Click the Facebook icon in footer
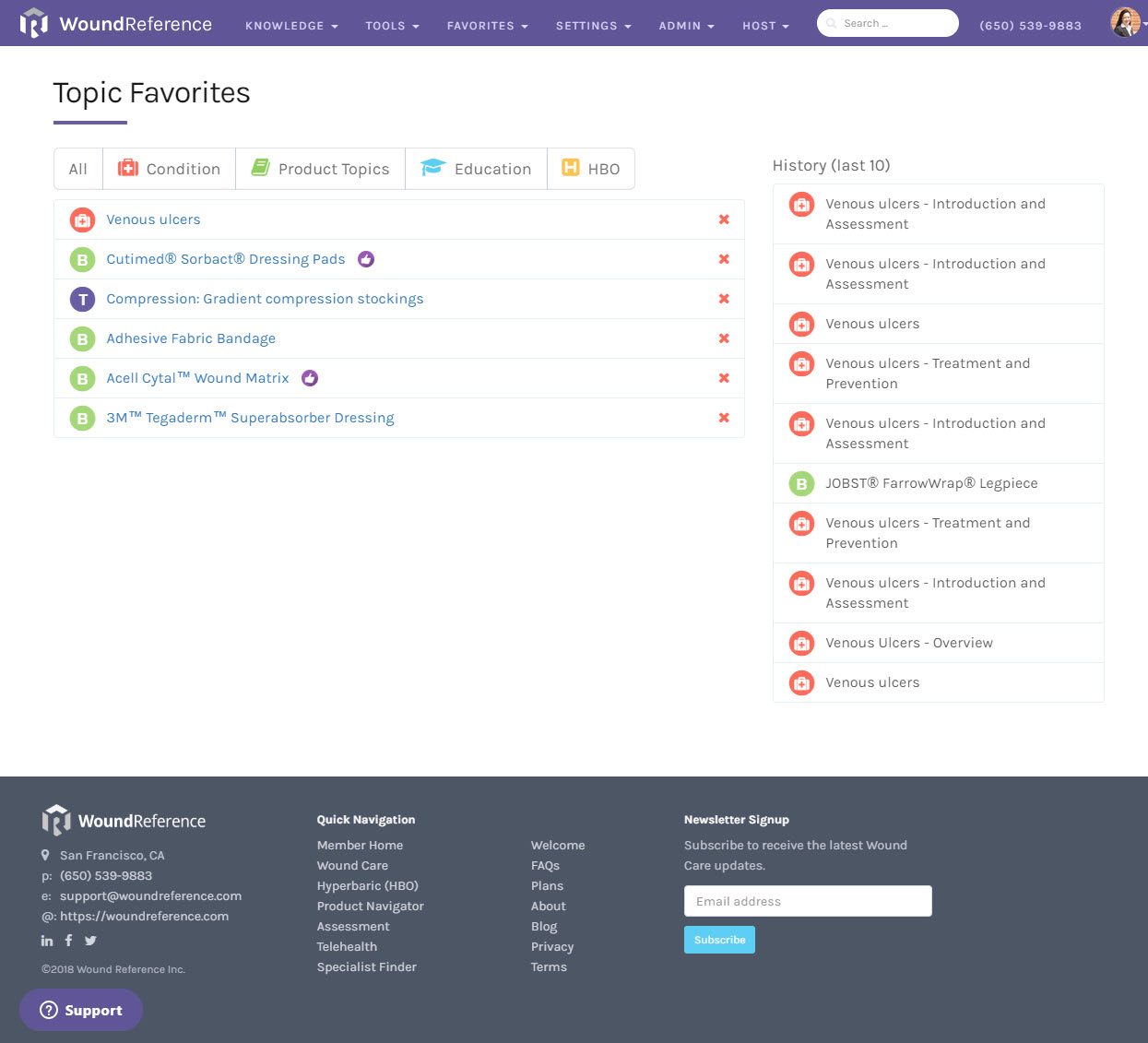The height and width of the screenshot is (1043, 1148). coord(68,941)
